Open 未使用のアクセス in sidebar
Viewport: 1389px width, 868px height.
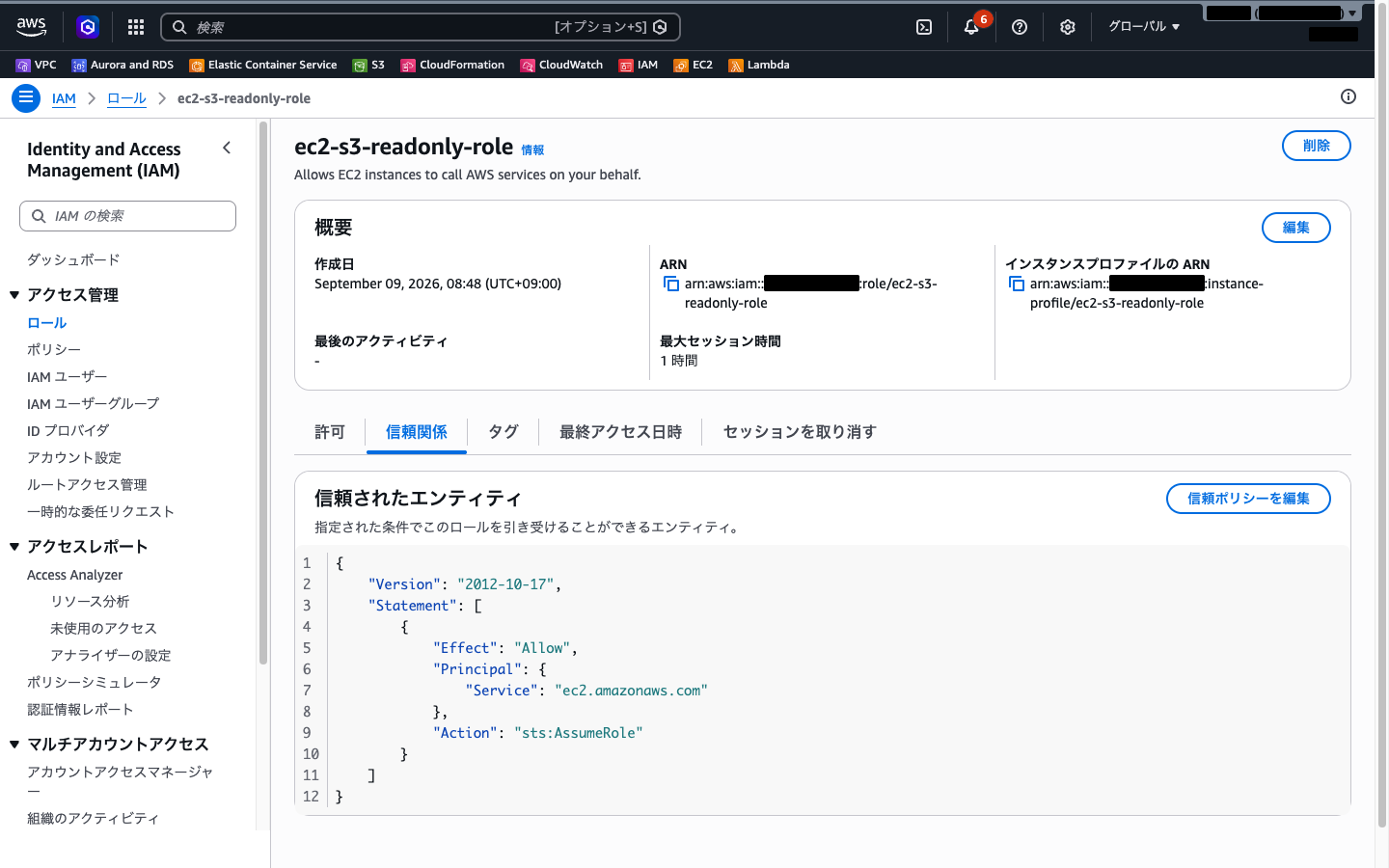103,629
